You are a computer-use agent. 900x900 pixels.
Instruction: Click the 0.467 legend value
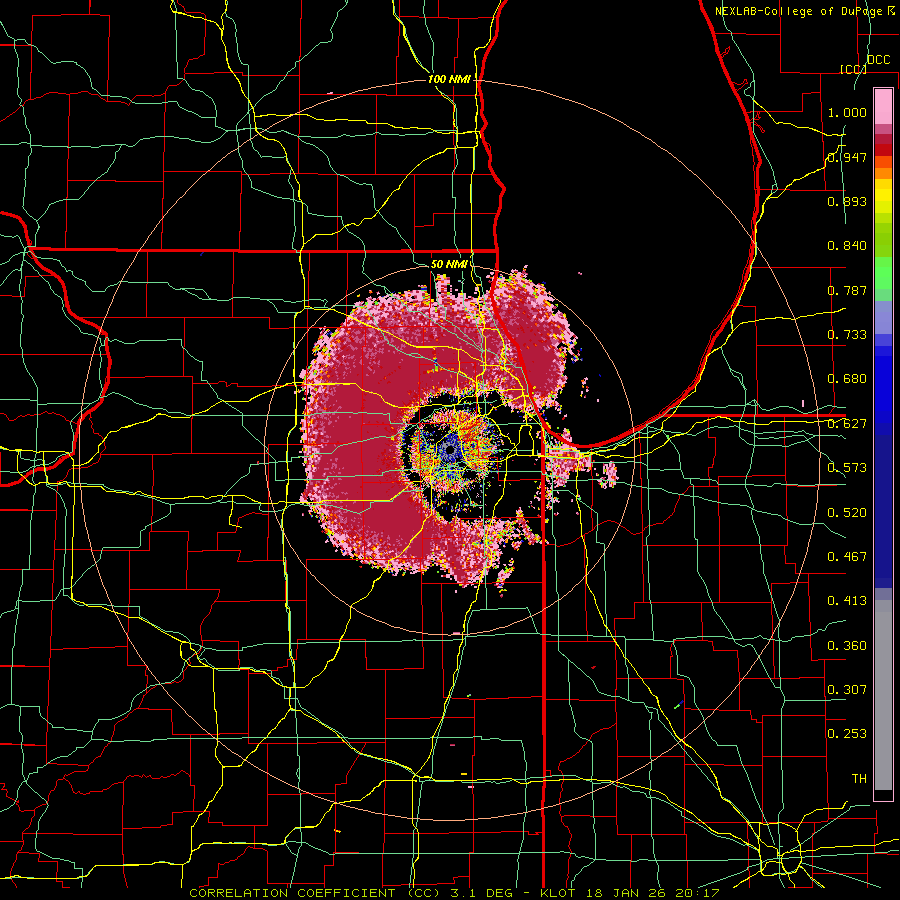tap(847, 557)
